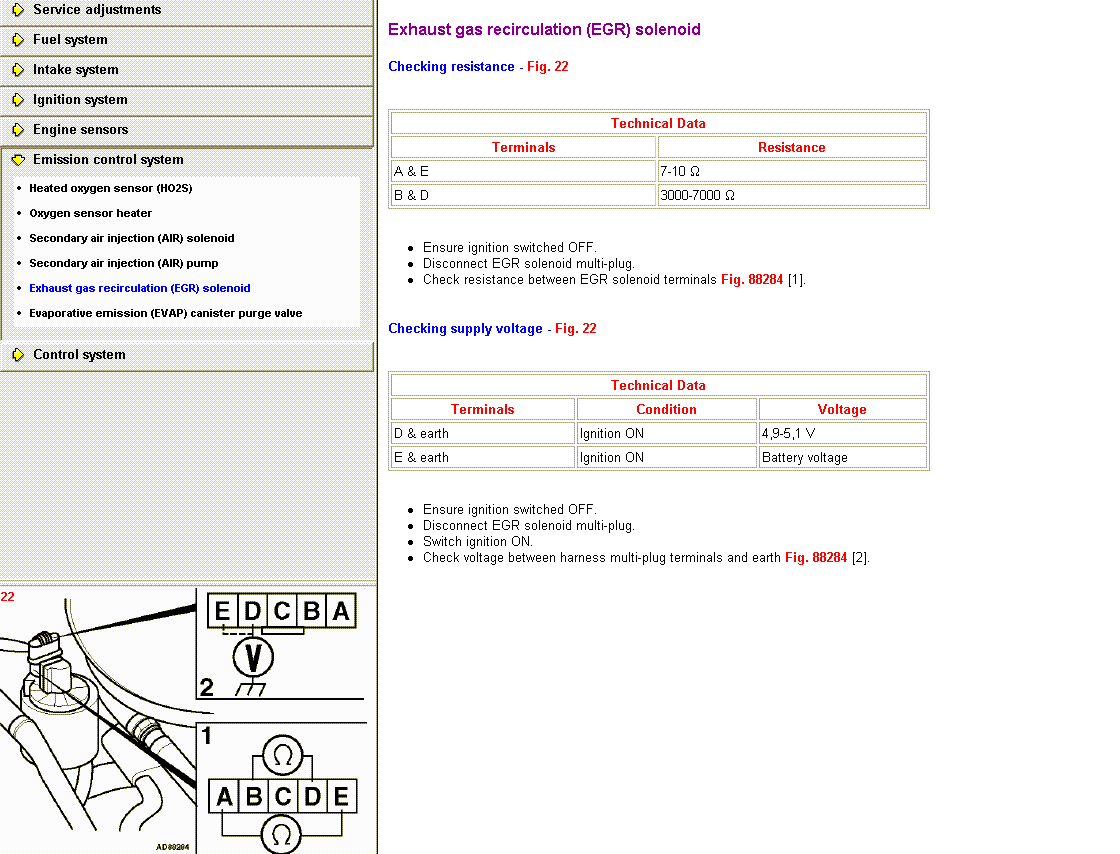Click the yellow arrow icon beside Ignition system

point(18,100)
